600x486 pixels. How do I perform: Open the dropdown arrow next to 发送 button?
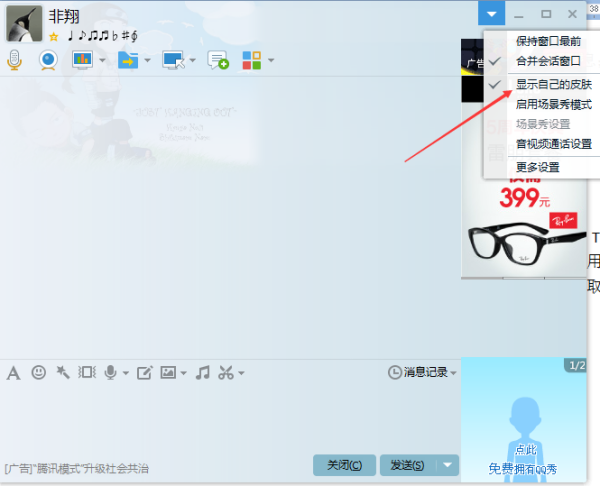click(x=448, y=465)
